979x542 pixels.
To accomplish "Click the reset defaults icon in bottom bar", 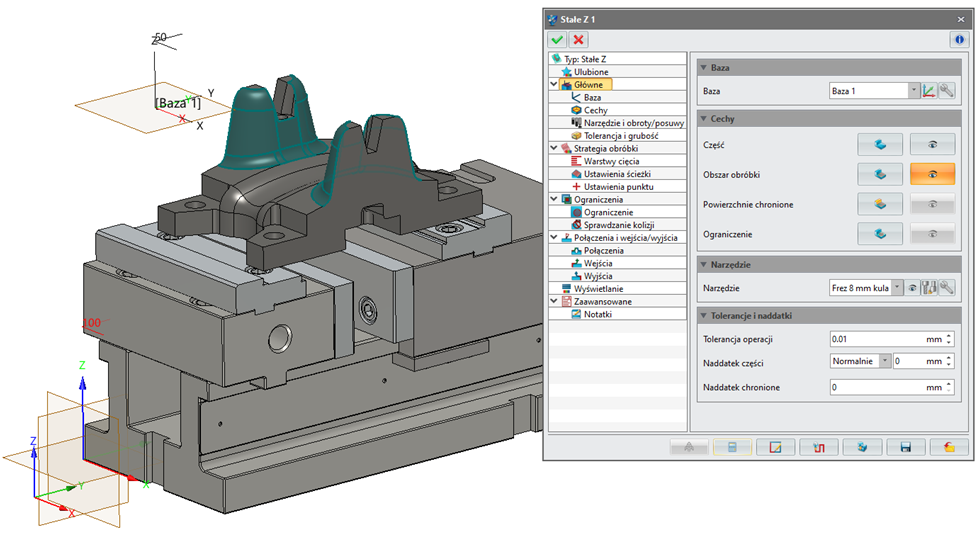I will coord(949,447).
